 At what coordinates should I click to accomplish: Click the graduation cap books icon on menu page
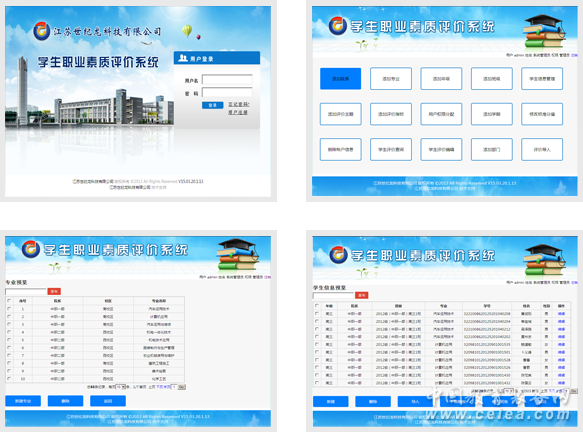coord(544,31)
